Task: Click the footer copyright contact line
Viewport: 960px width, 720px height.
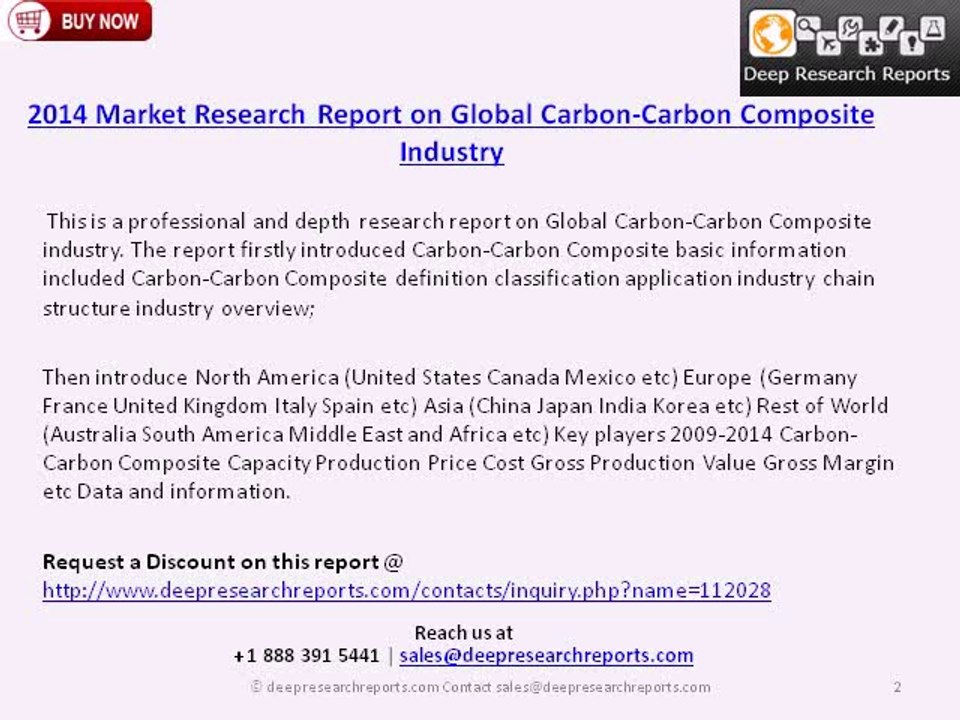Action: pyautogui.click(x=481, y=687)
